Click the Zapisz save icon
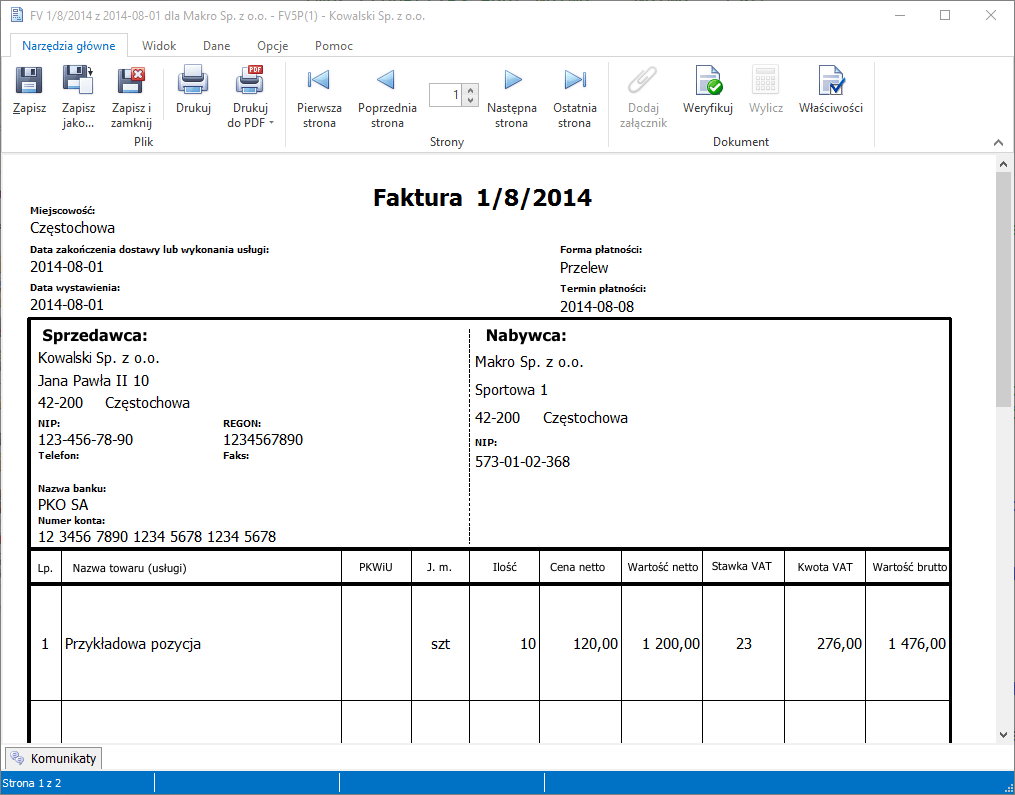Viewport: 1015px width, 795px height. click(29, 81)
